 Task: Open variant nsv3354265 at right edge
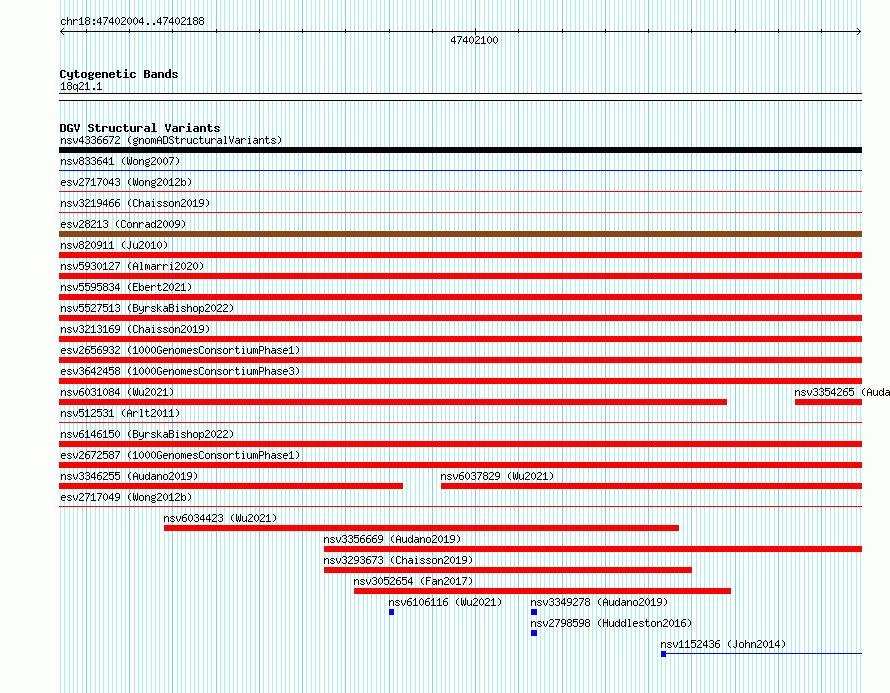pyautogui.click(x=842, y=392)
